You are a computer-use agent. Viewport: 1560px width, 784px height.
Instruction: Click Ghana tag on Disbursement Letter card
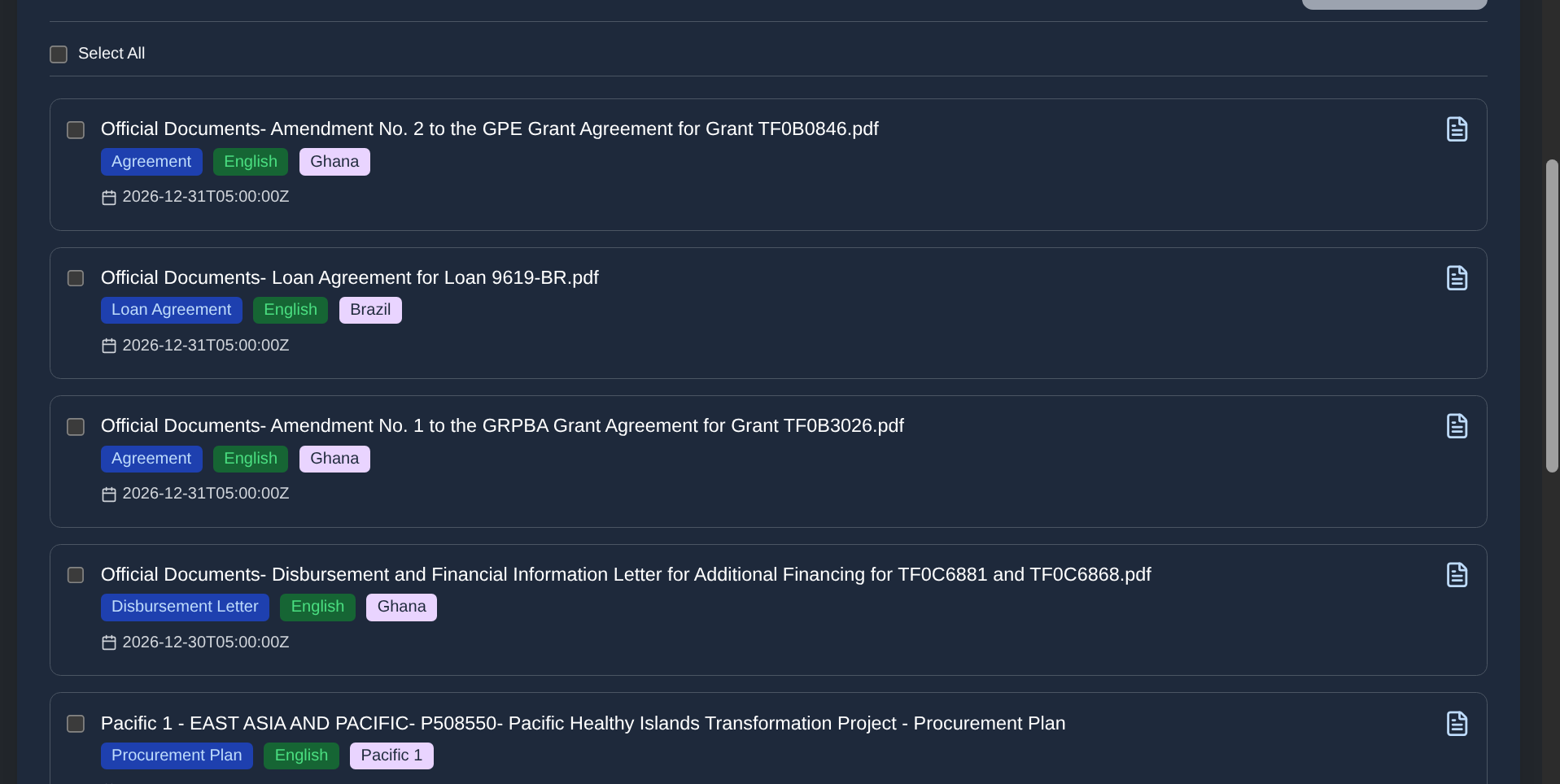[x=401, y=607]
